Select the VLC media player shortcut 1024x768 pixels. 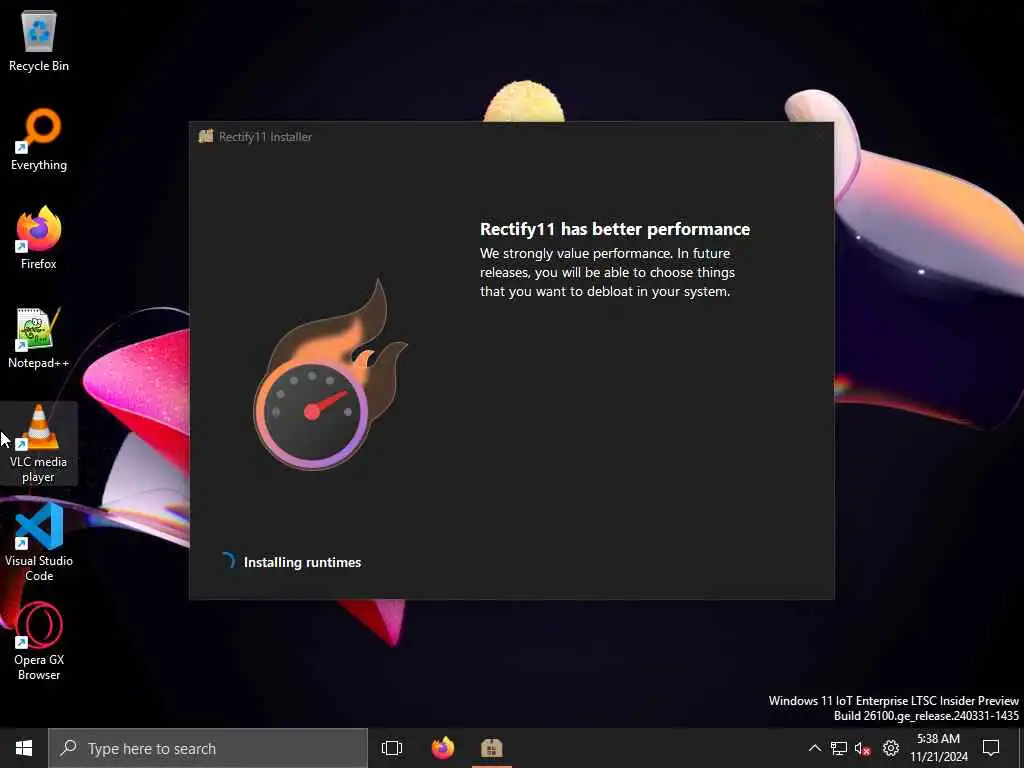pos(39,444)
